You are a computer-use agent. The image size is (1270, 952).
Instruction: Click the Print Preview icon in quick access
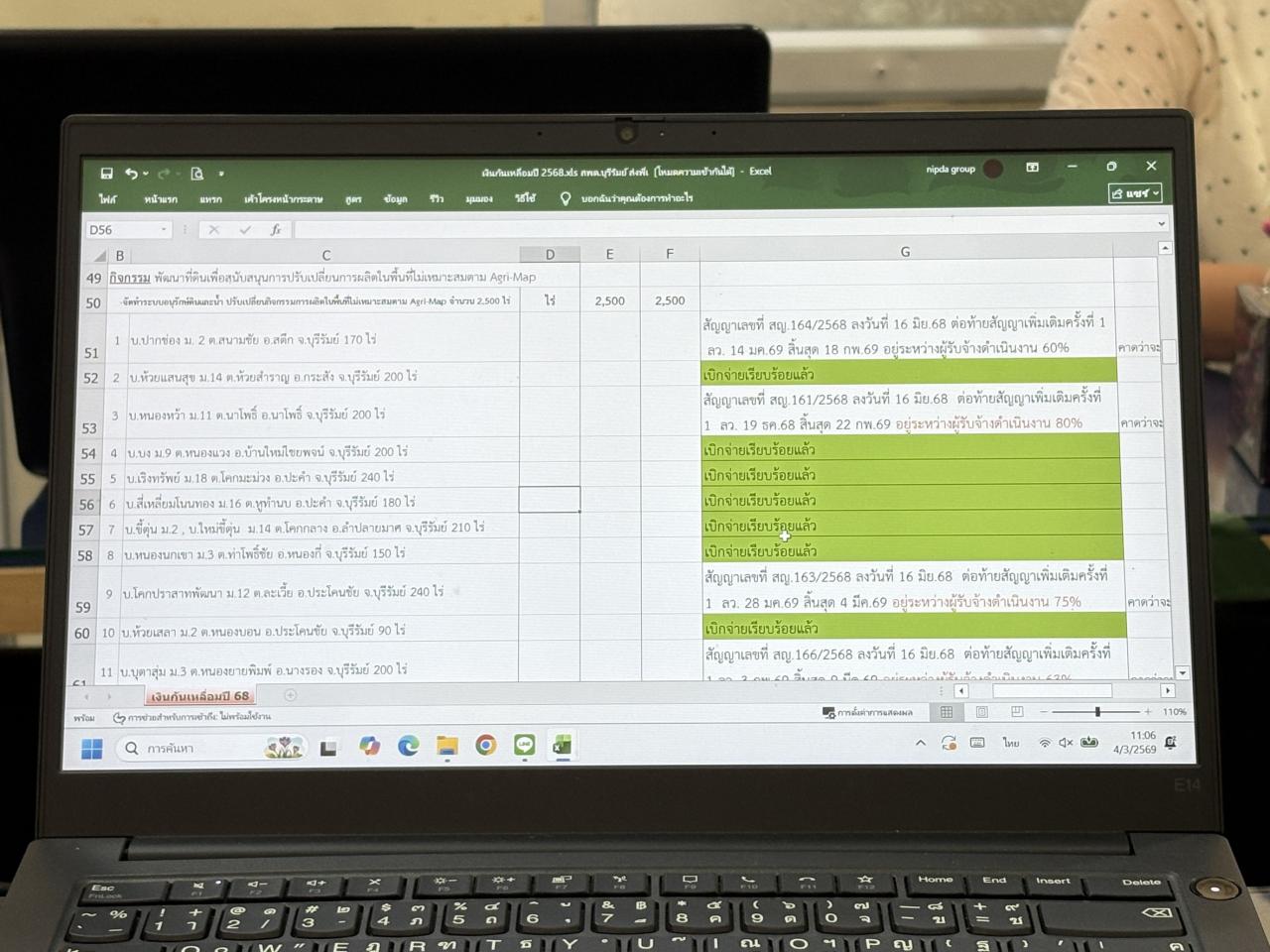(196, 174)
